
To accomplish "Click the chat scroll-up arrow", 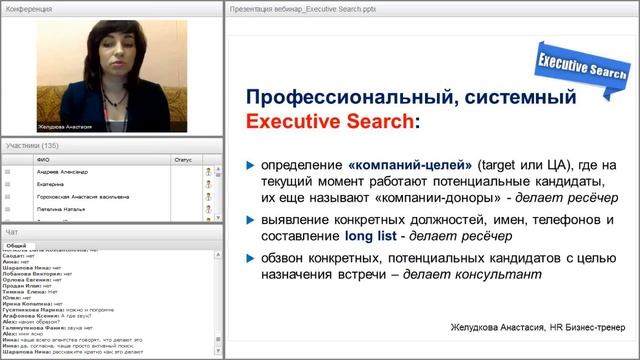I will [x=218, y=255].
